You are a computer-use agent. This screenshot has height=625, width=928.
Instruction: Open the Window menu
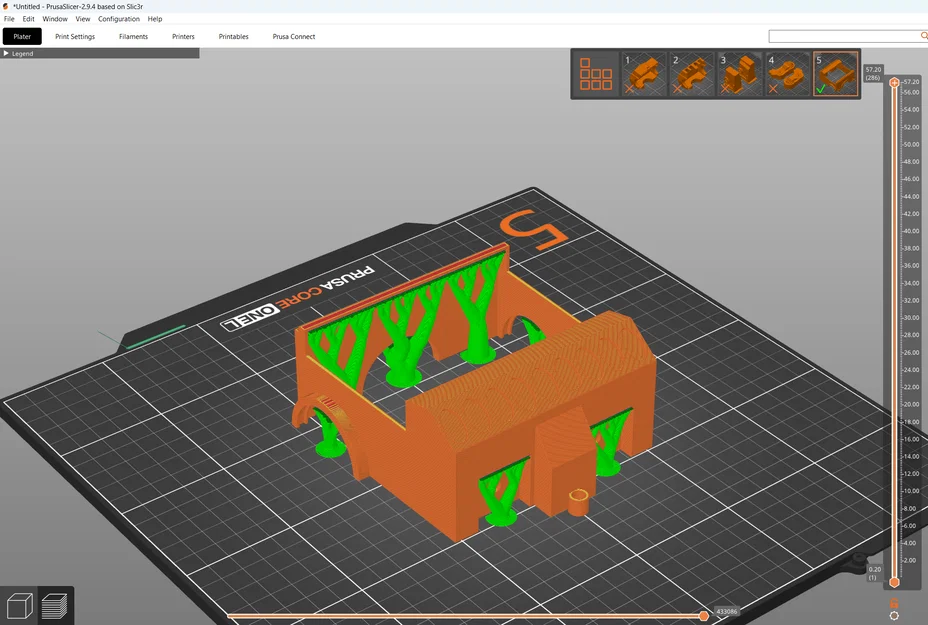click(x=55, y=19)
